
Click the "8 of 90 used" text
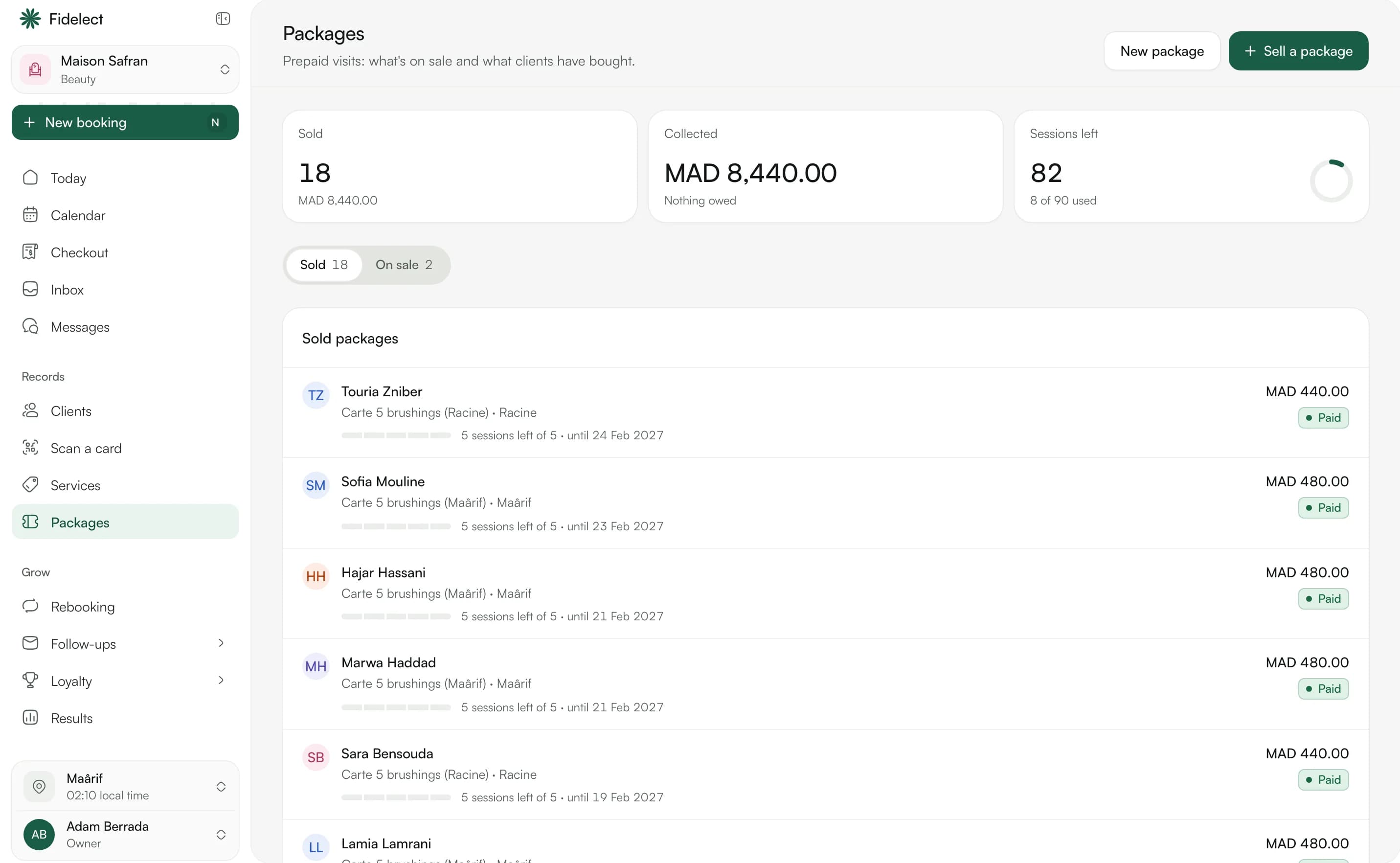[1062, 201]
